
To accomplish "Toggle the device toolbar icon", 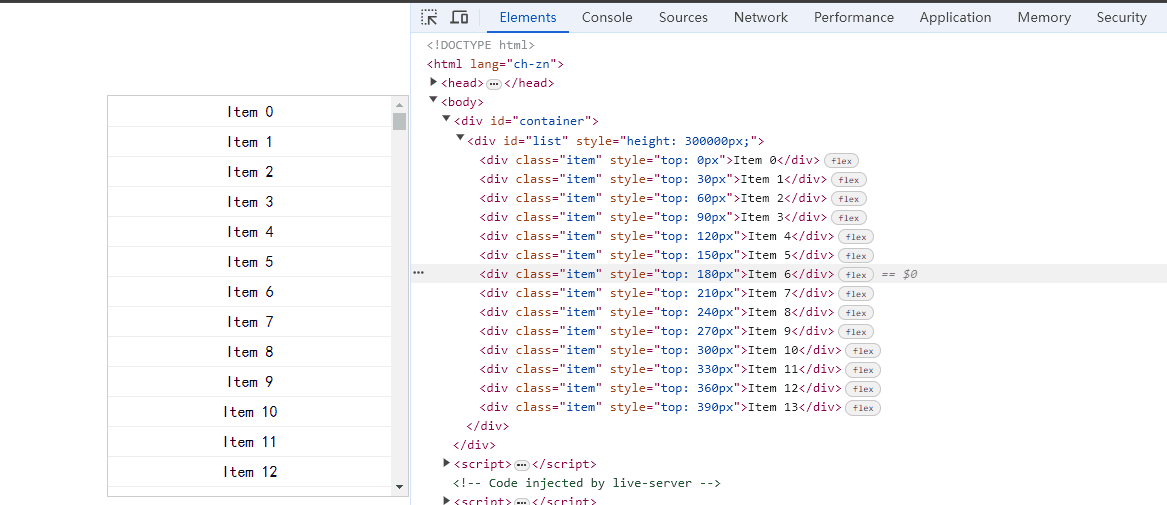I will [x=459, y=17].
